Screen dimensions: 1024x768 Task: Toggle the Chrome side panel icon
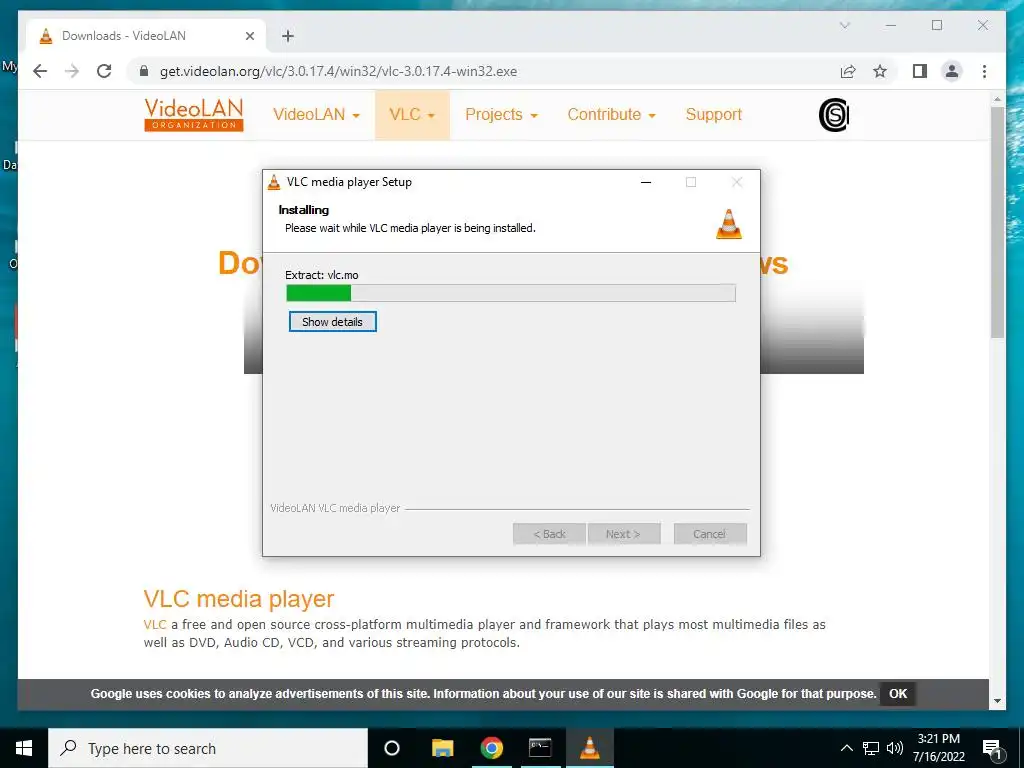[920, 71]
